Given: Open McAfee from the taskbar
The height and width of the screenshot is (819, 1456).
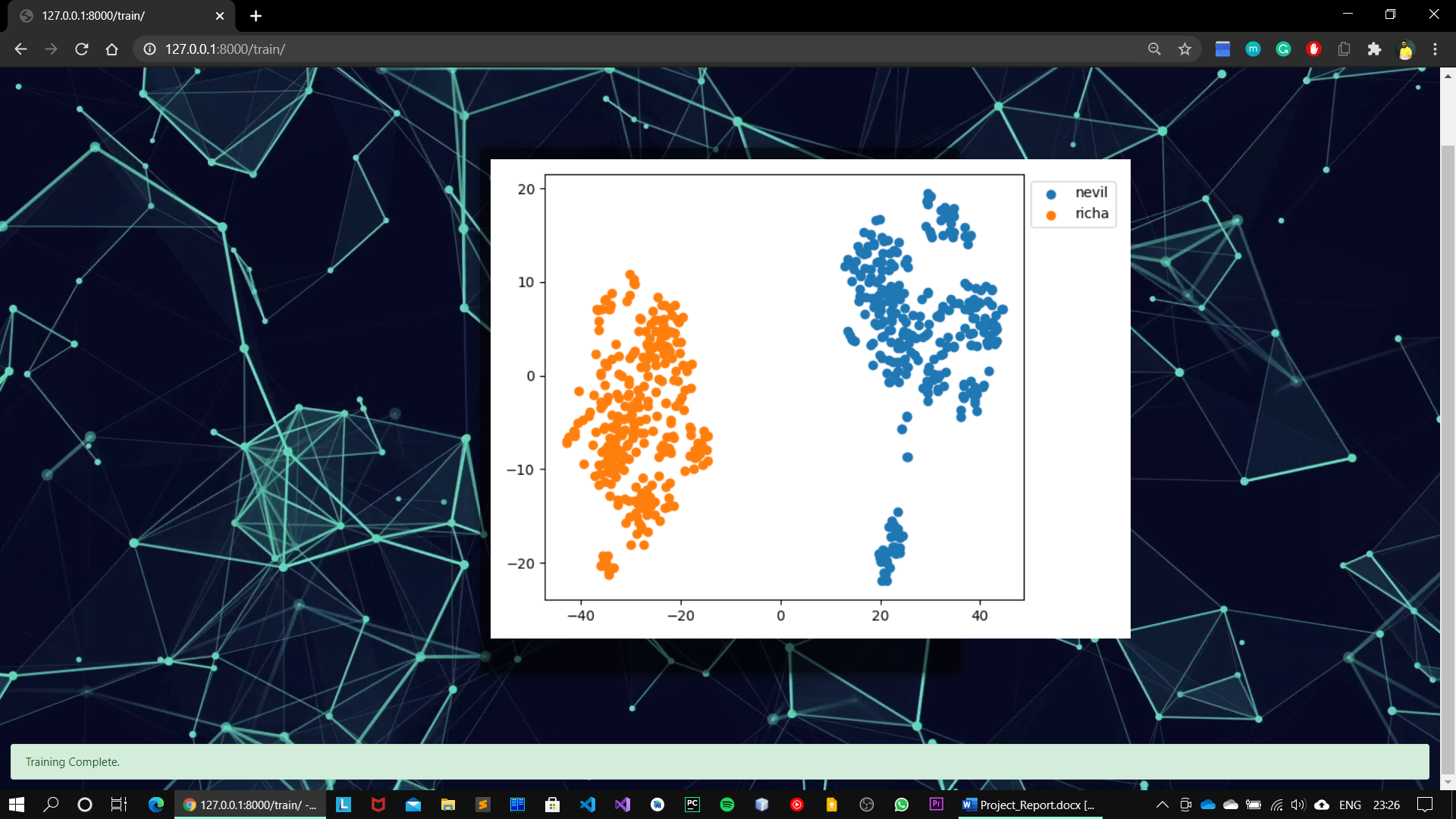Looking at the screenshot, I should tap(378, 805).
